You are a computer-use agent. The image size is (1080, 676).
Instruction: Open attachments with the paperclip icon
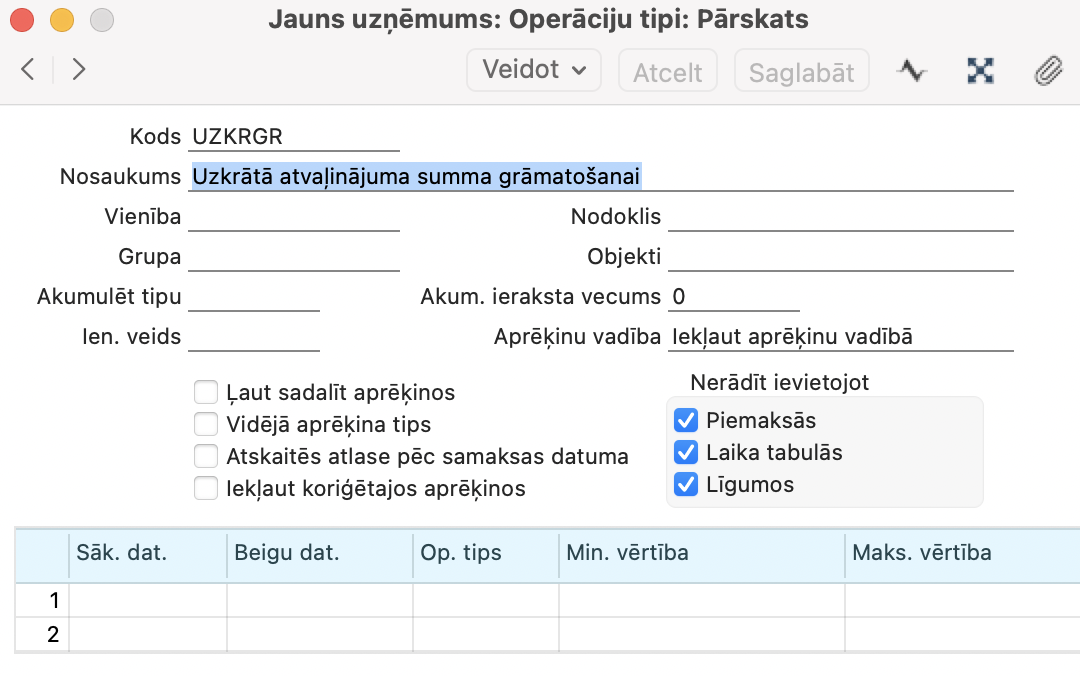pos(1047,70)
